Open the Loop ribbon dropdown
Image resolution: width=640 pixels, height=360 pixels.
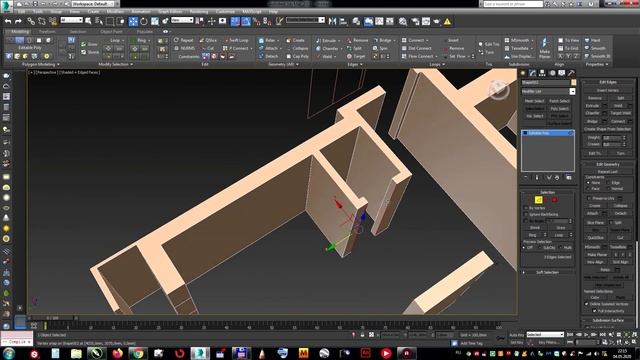click(x=118, y=40)
